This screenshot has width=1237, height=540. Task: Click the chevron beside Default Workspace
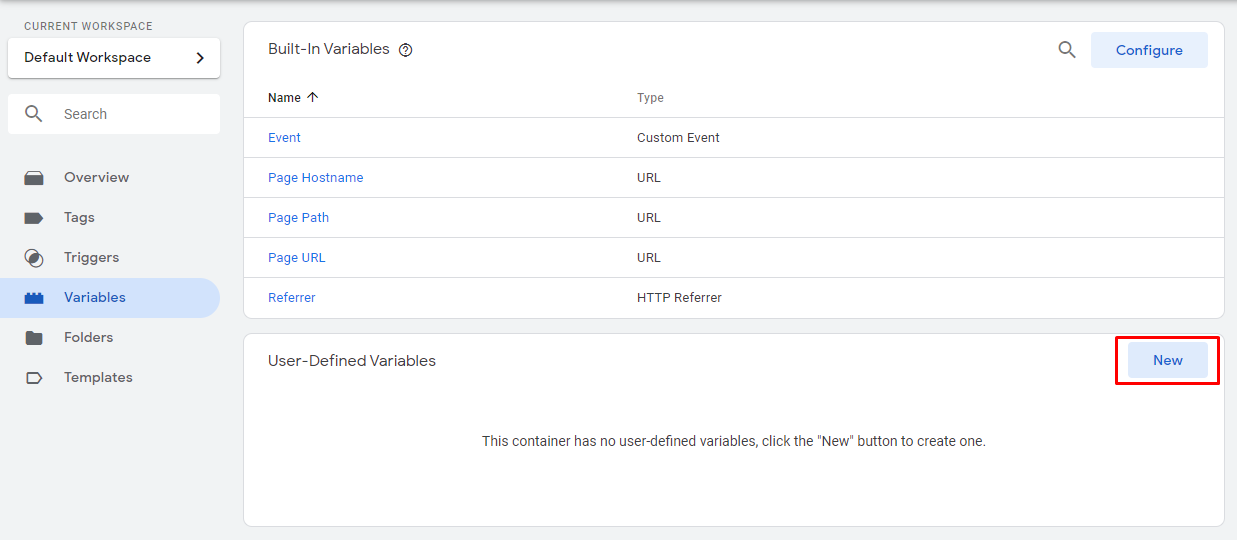(200, 58)
